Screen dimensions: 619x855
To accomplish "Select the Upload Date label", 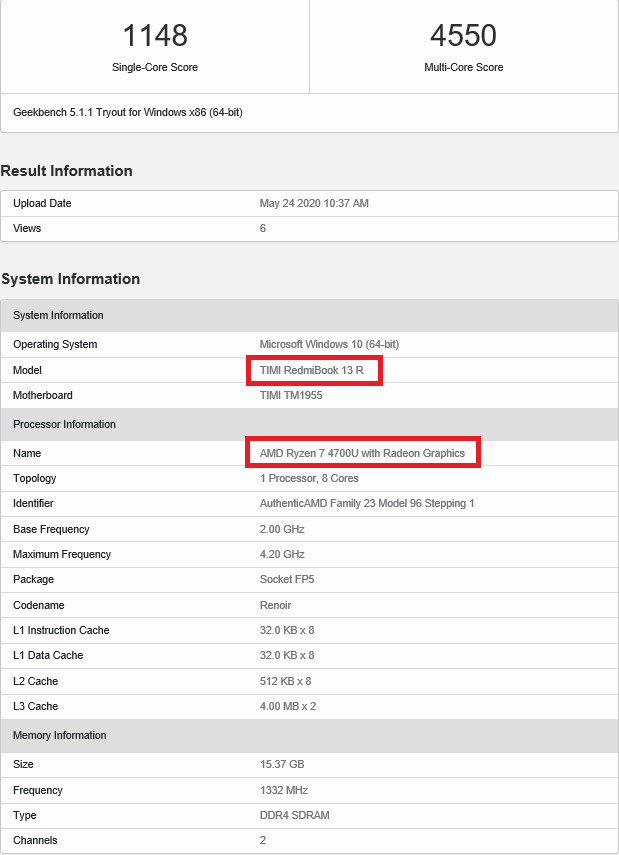I will pyautogui.click(x=42, y=203).
